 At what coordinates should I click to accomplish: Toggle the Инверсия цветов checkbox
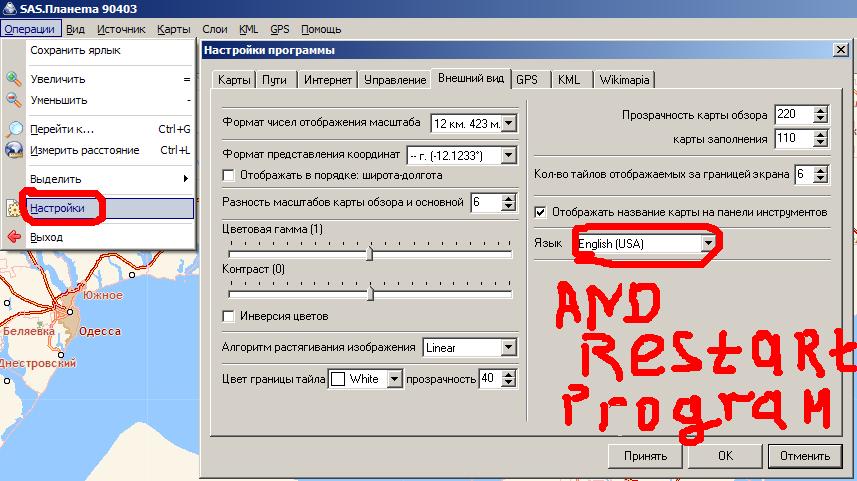click(229, 317)
